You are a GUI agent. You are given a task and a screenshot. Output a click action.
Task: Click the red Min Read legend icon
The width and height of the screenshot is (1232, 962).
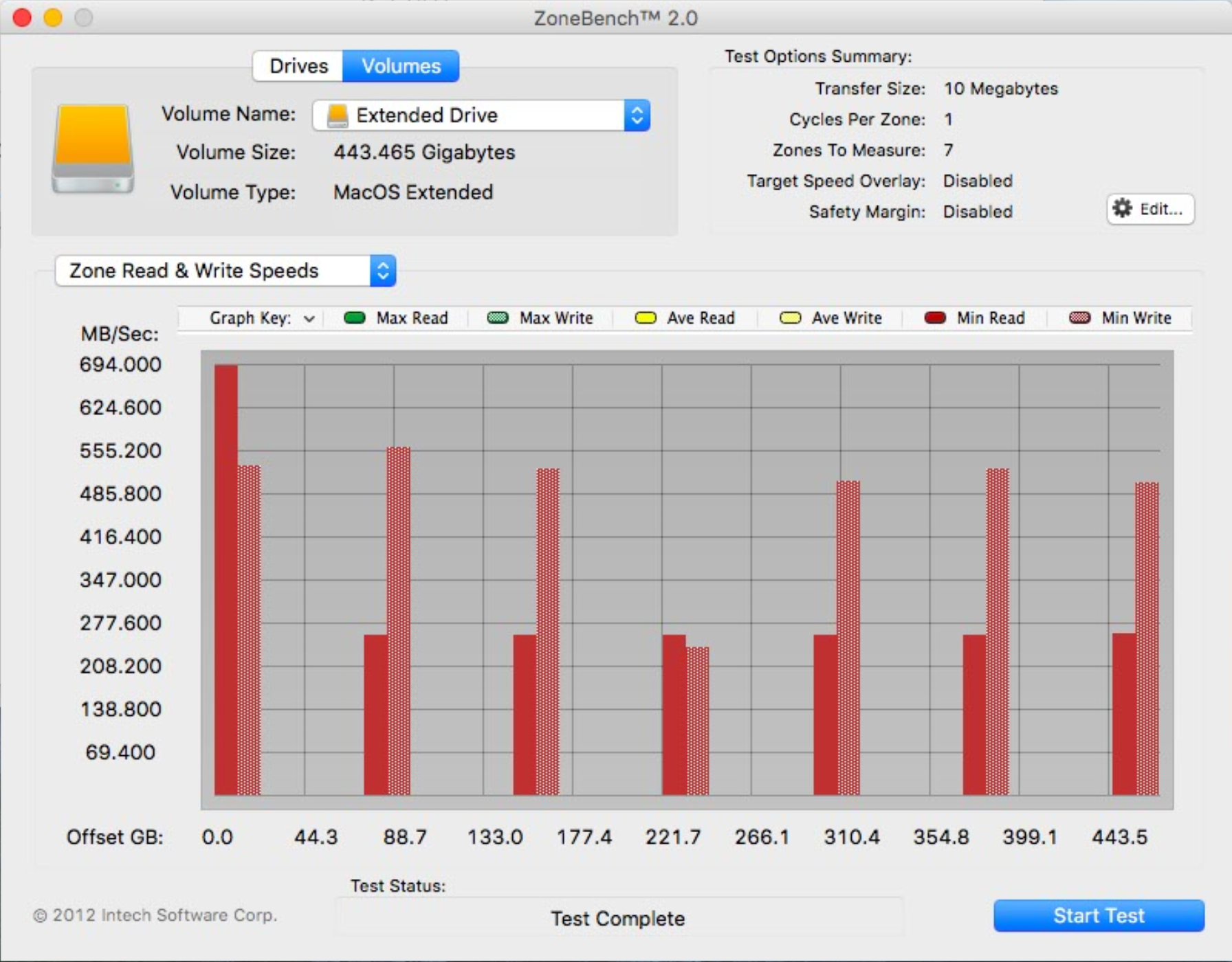pos(934,317)
